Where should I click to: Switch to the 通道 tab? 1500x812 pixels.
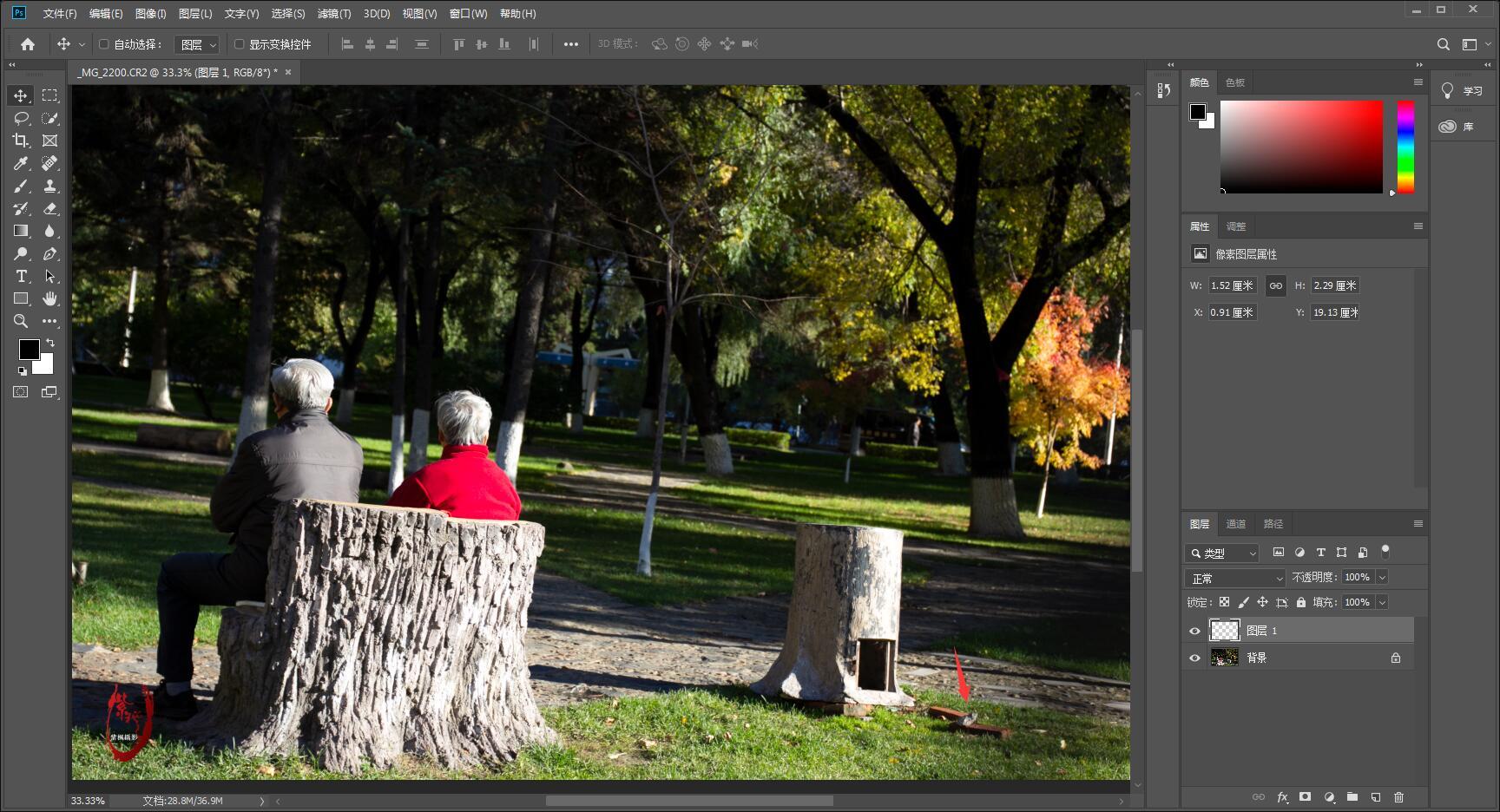pos(1235,524)
